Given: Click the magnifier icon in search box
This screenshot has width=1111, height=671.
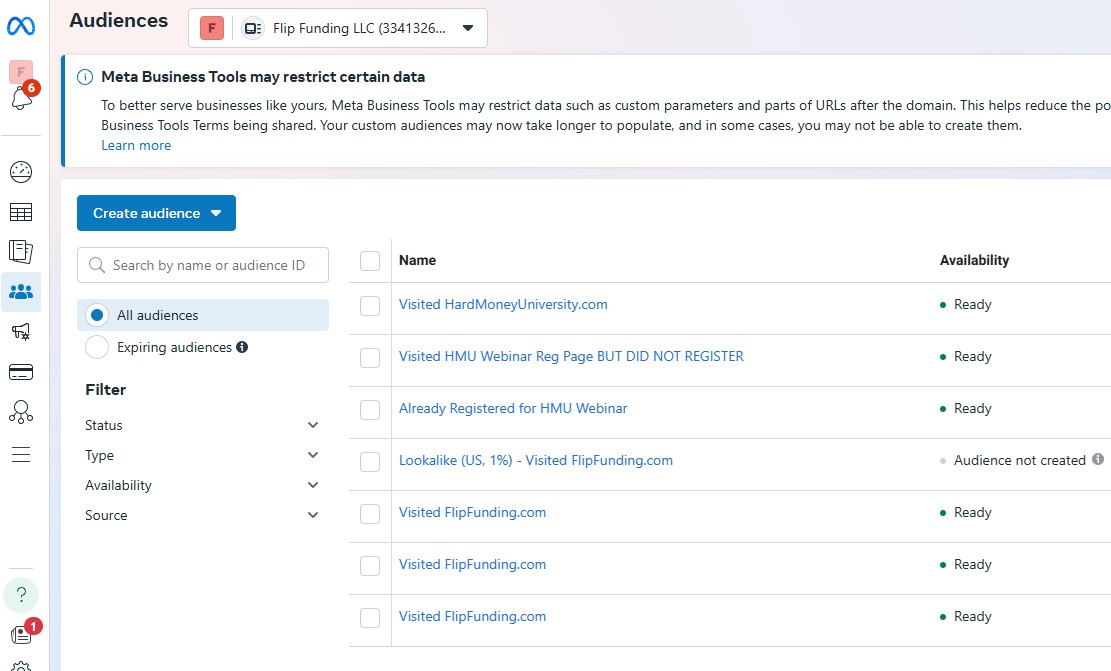Looking at the screenshot, I should point(96,265).
